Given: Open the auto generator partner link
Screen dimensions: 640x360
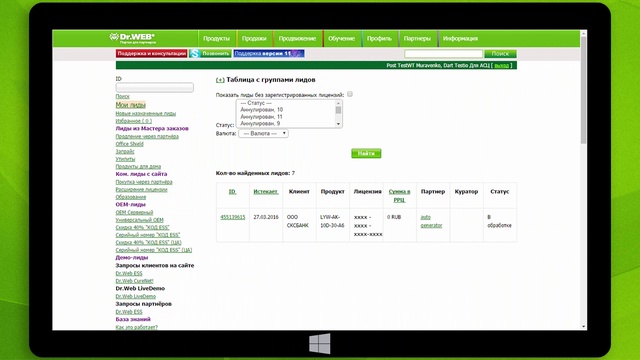Looking at the screenshot, I should click(431, 221).
